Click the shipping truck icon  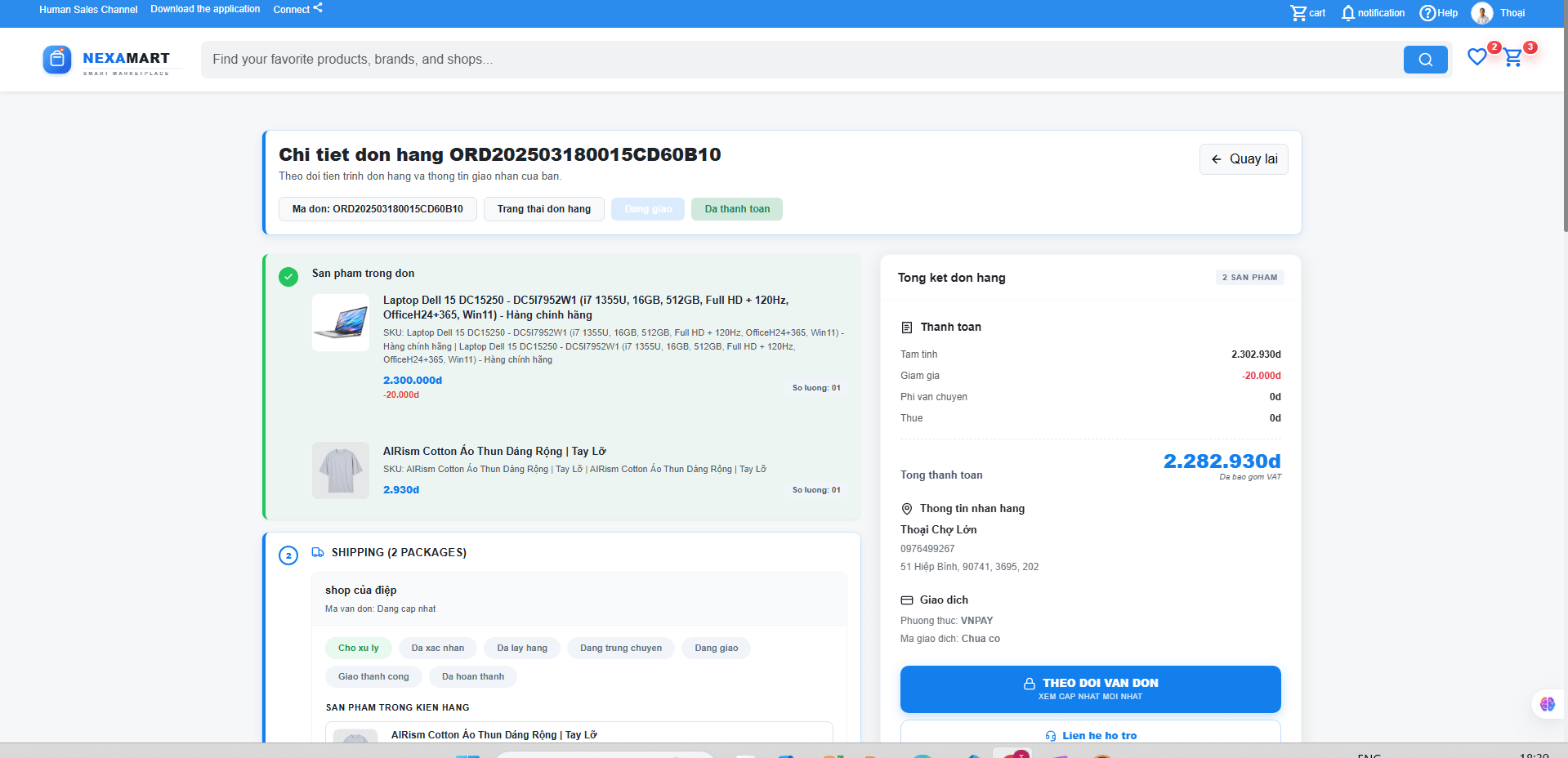coord(318,553)
